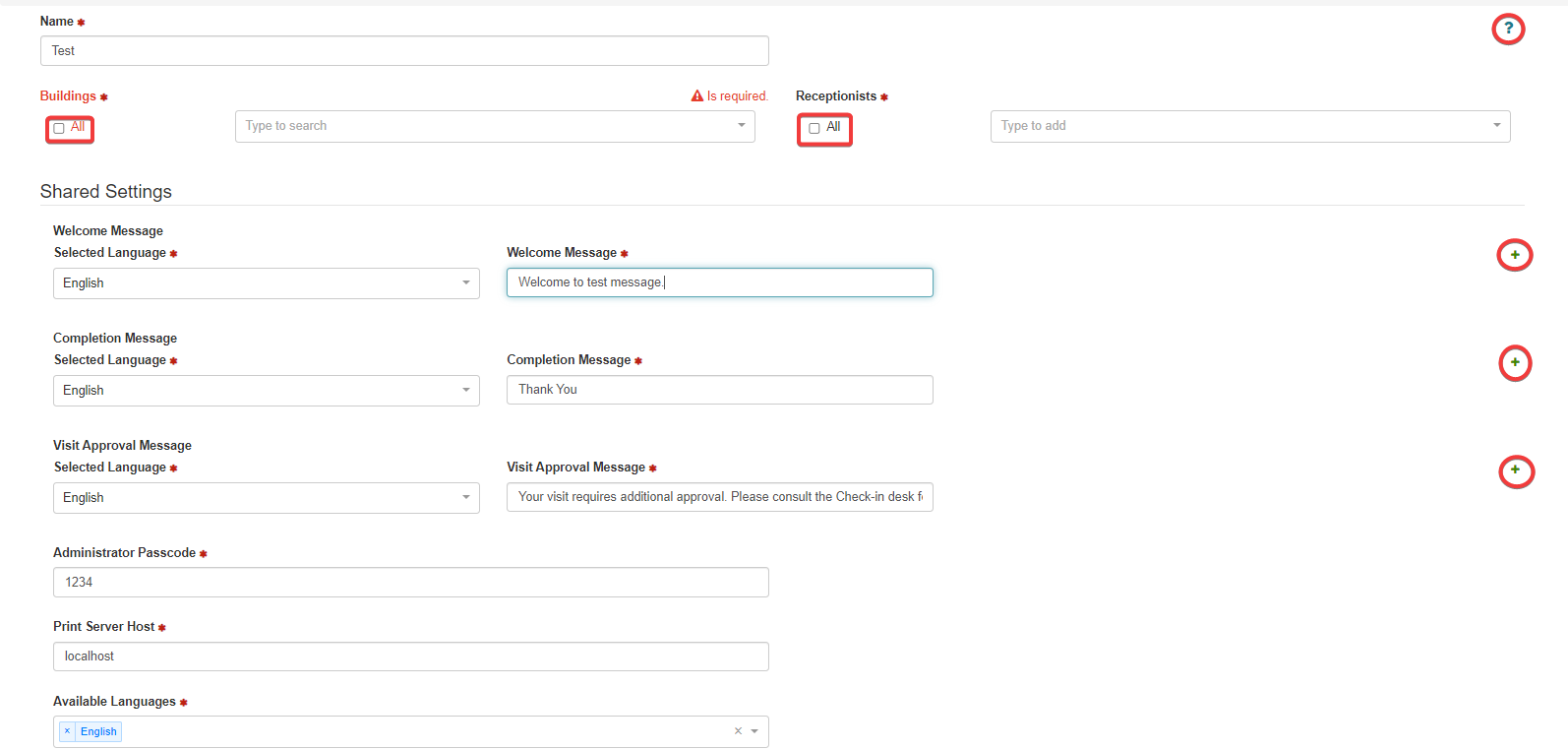Click the Visit Approval Message text field
Viewport: 1568px width, 750px height.
point(719,497)
